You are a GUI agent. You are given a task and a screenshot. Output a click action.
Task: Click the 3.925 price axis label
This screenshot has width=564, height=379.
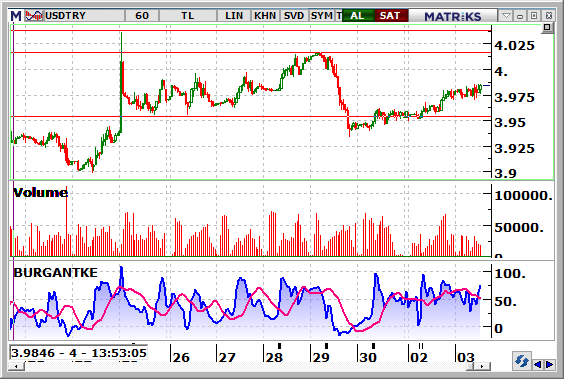pos(514,149)
